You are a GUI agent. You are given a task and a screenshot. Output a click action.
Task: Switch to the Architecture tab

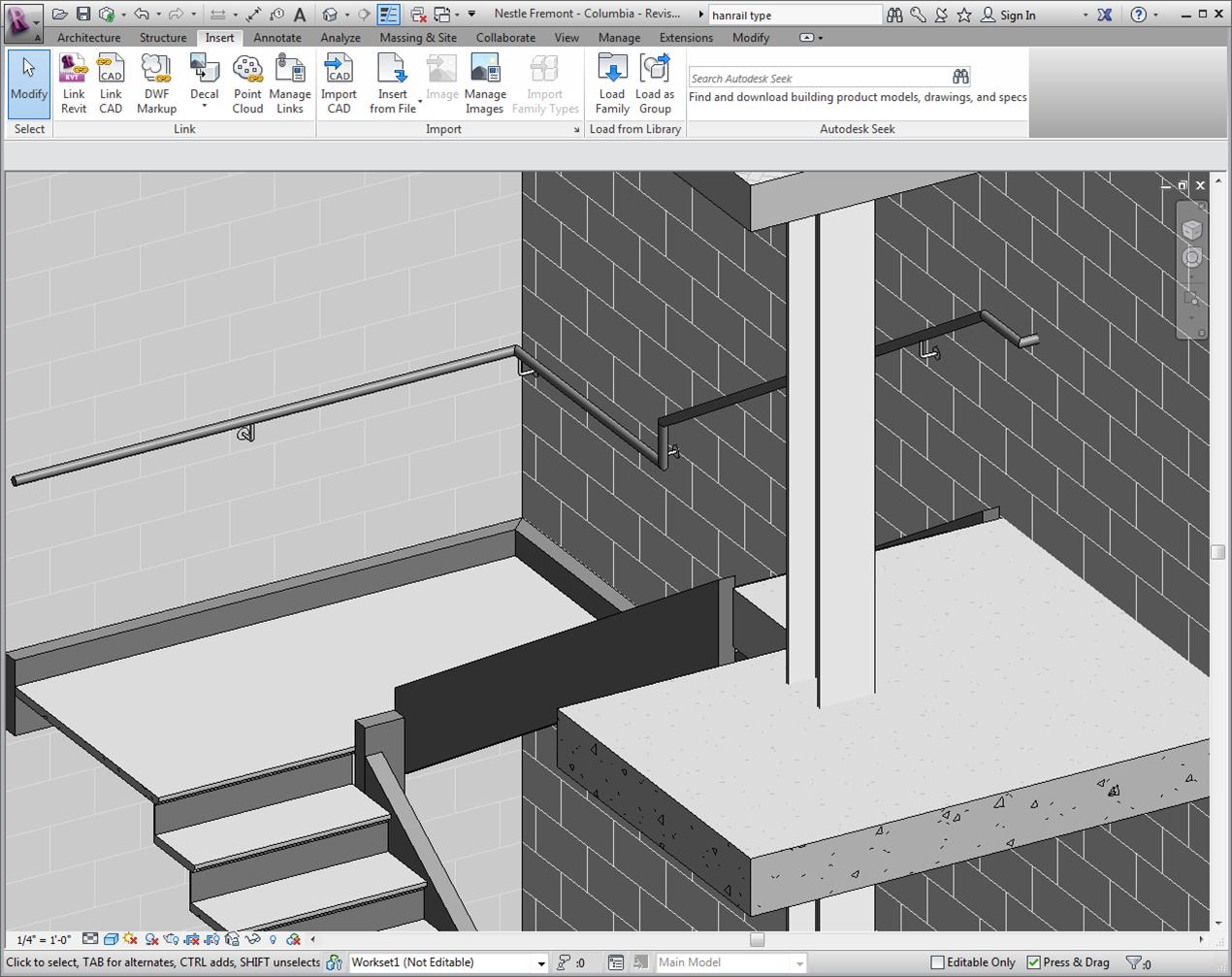[88, 38]
